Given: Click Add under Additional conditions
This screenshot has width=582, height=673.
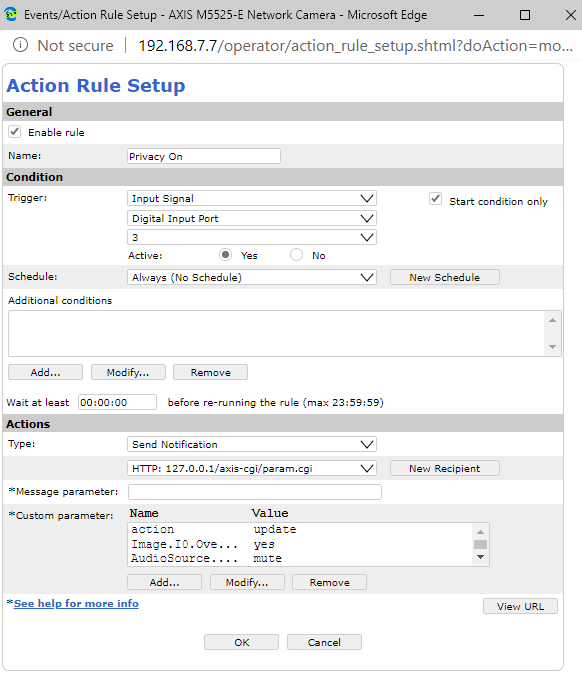Looking at the screenshot, I should (45, 372).
